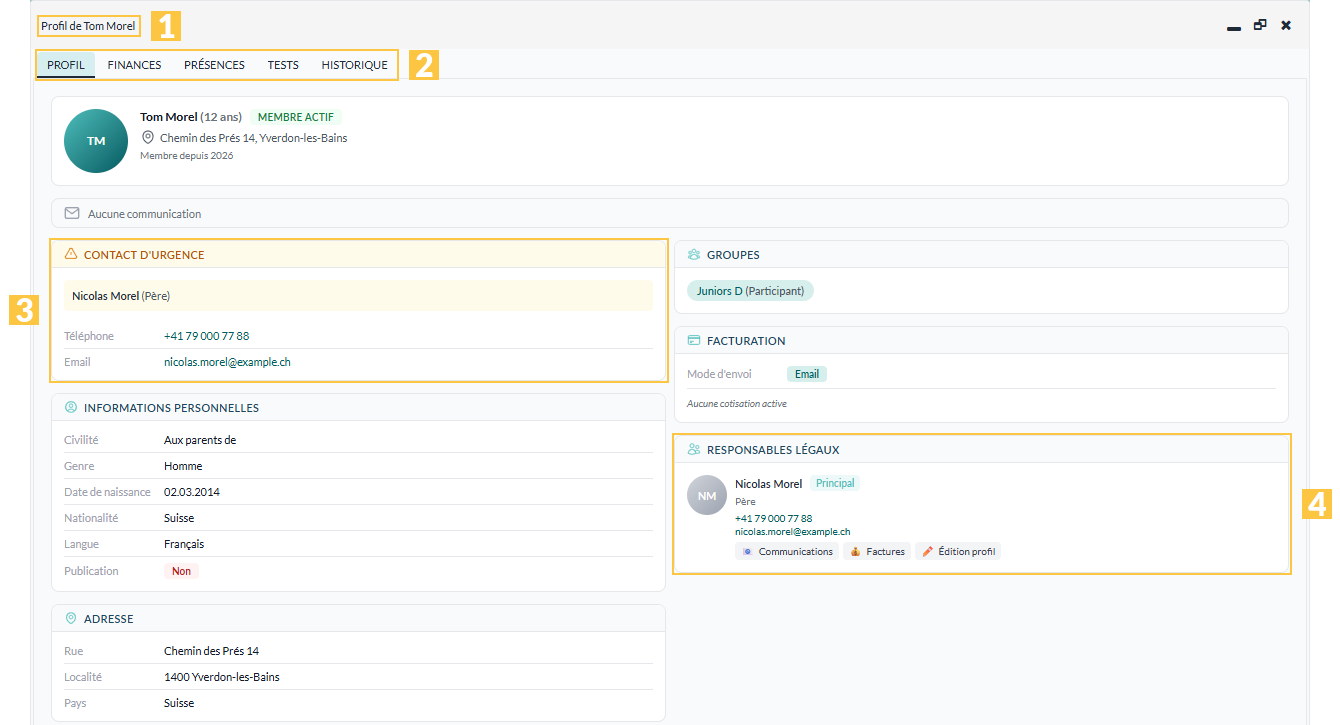Restore the profile window size
The height and width of the screenshot is (725, 1340).
click(x=1260, y=25)
